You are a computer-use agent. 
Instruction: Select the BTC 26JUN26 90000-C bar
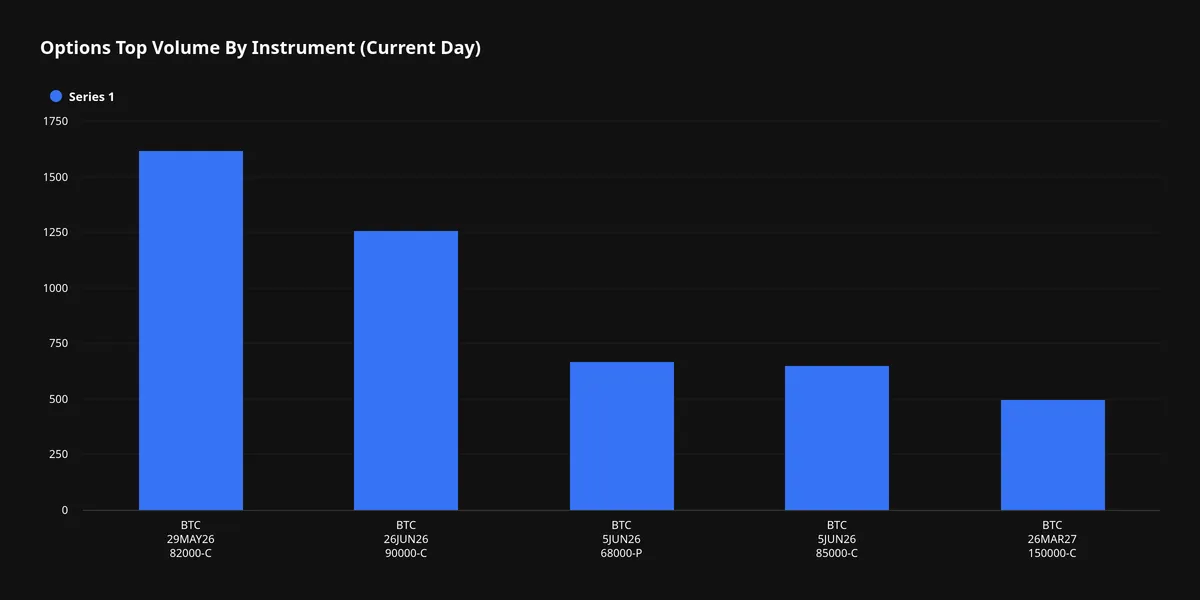(x=406, y=370)
